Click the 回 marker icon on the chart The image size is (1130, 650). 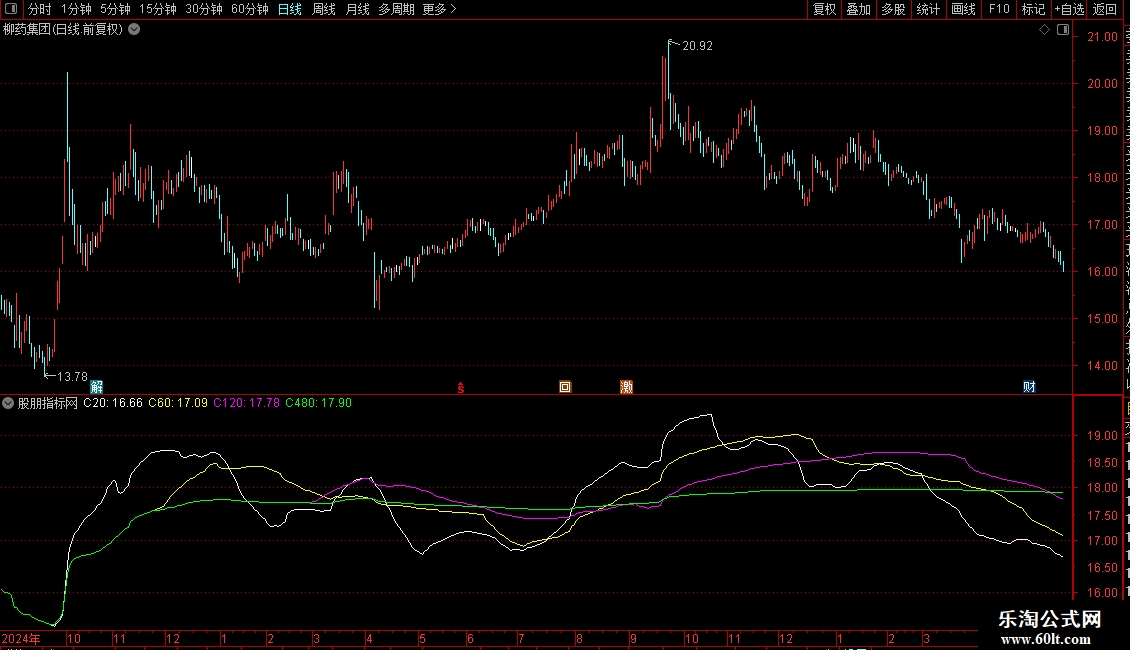[565, 387]
